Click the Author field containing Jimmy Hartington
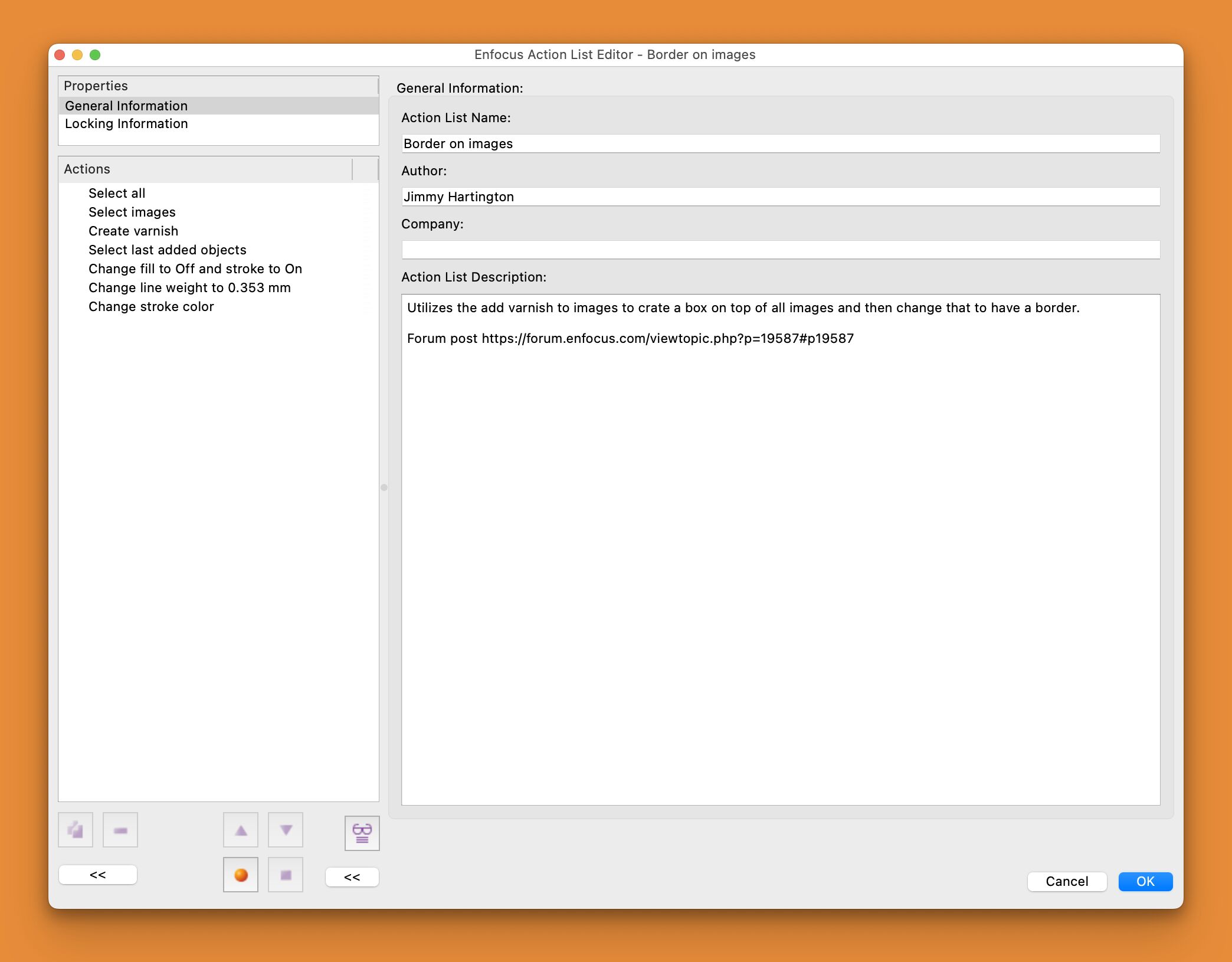This screenshot has height=962, width=1232. pyautogui.click(x=780, y=196)
